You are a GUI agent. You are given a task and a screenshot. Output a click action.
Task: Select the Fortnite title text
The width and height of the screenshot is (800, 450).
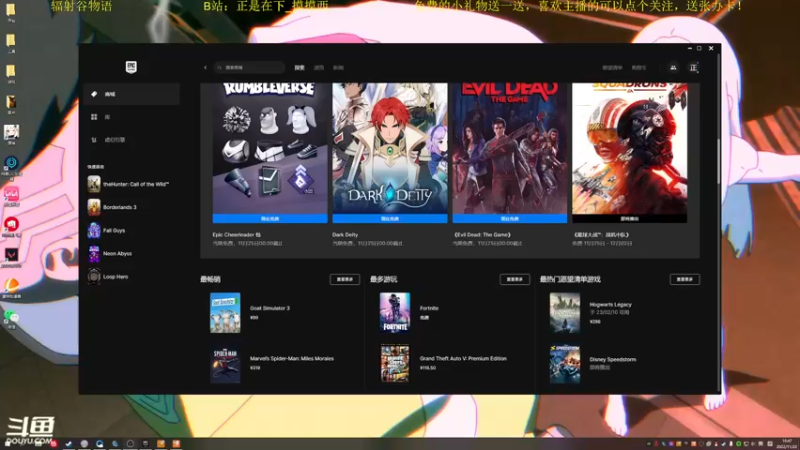(x=429, y=308)
